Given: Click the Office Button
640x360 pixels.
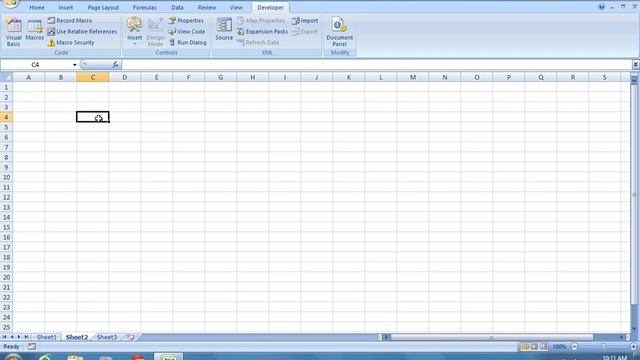Looking at the screenshot, I should coord(11,4).
